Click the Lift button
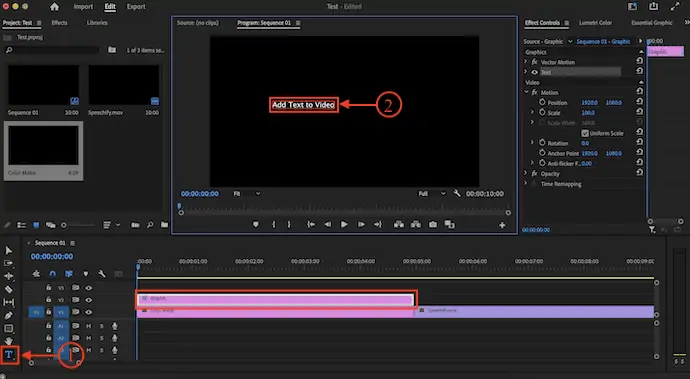Image resolution: width=690 pixels, height=379 pixels. coord(399,224)
